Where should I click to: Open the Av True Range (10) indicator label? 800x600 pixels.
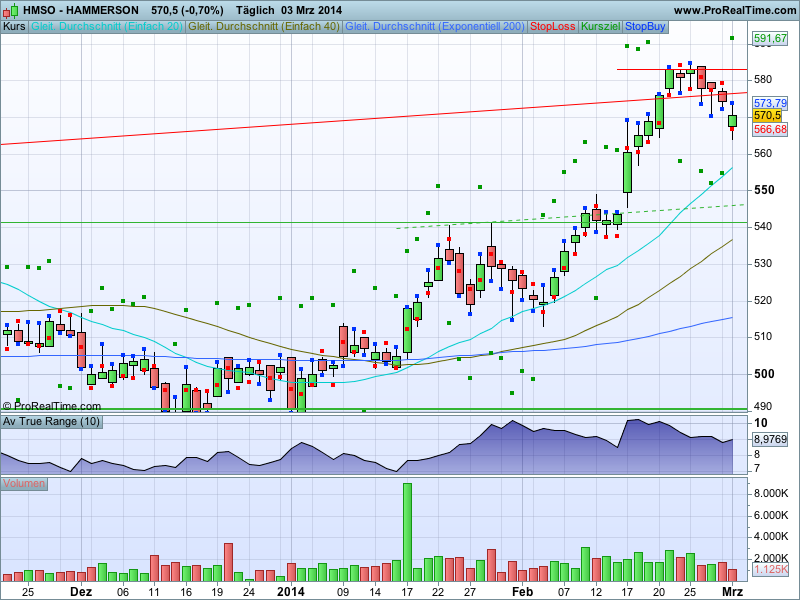pyautogui.click(x=50, y=421)
